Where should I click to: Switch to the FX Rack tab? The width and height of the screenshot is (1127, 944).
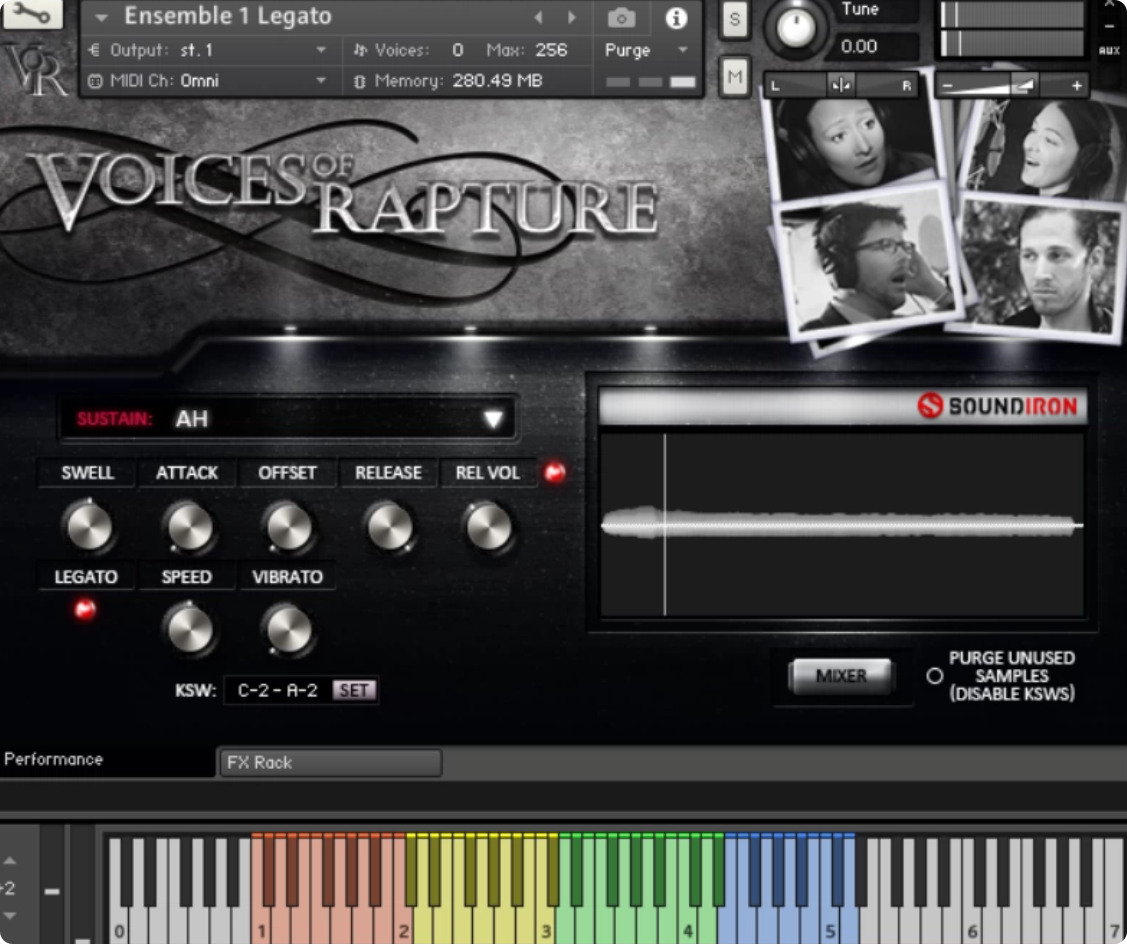[330, 762]
